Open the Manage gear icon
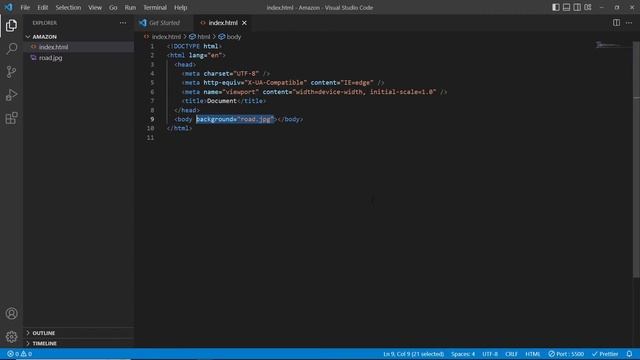 [11, 337]
